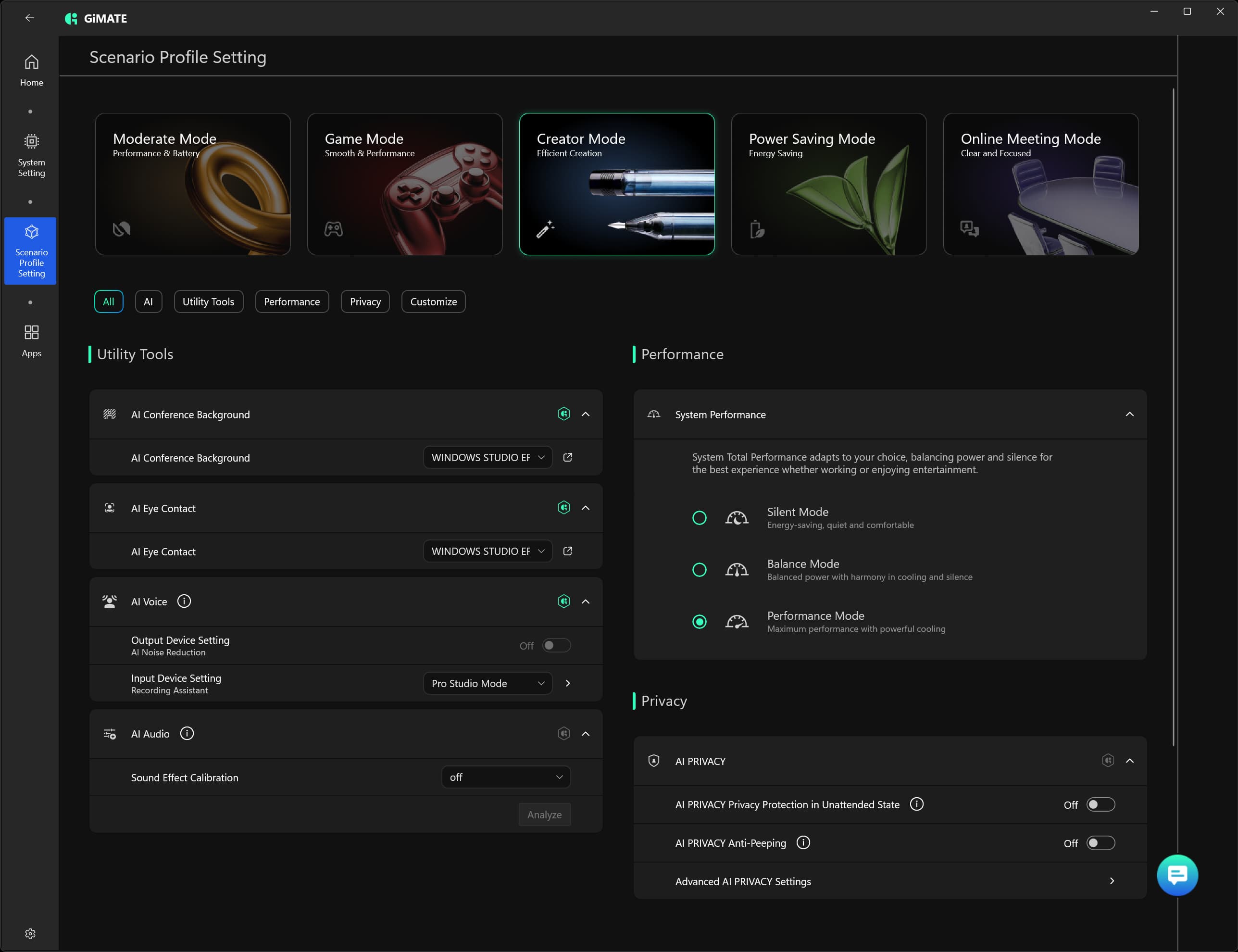This screenshot has width=1238, height=952.
Task: Collapse the System Performance section
Action: pos(1129,414)
